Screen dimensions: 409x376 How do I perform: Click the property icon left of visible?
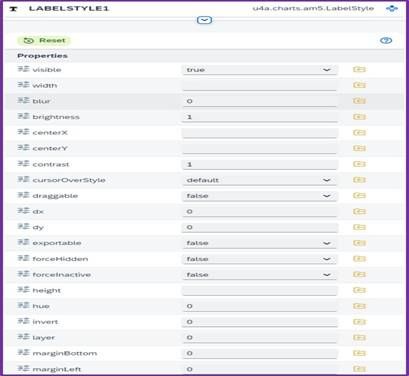(23, 69)
